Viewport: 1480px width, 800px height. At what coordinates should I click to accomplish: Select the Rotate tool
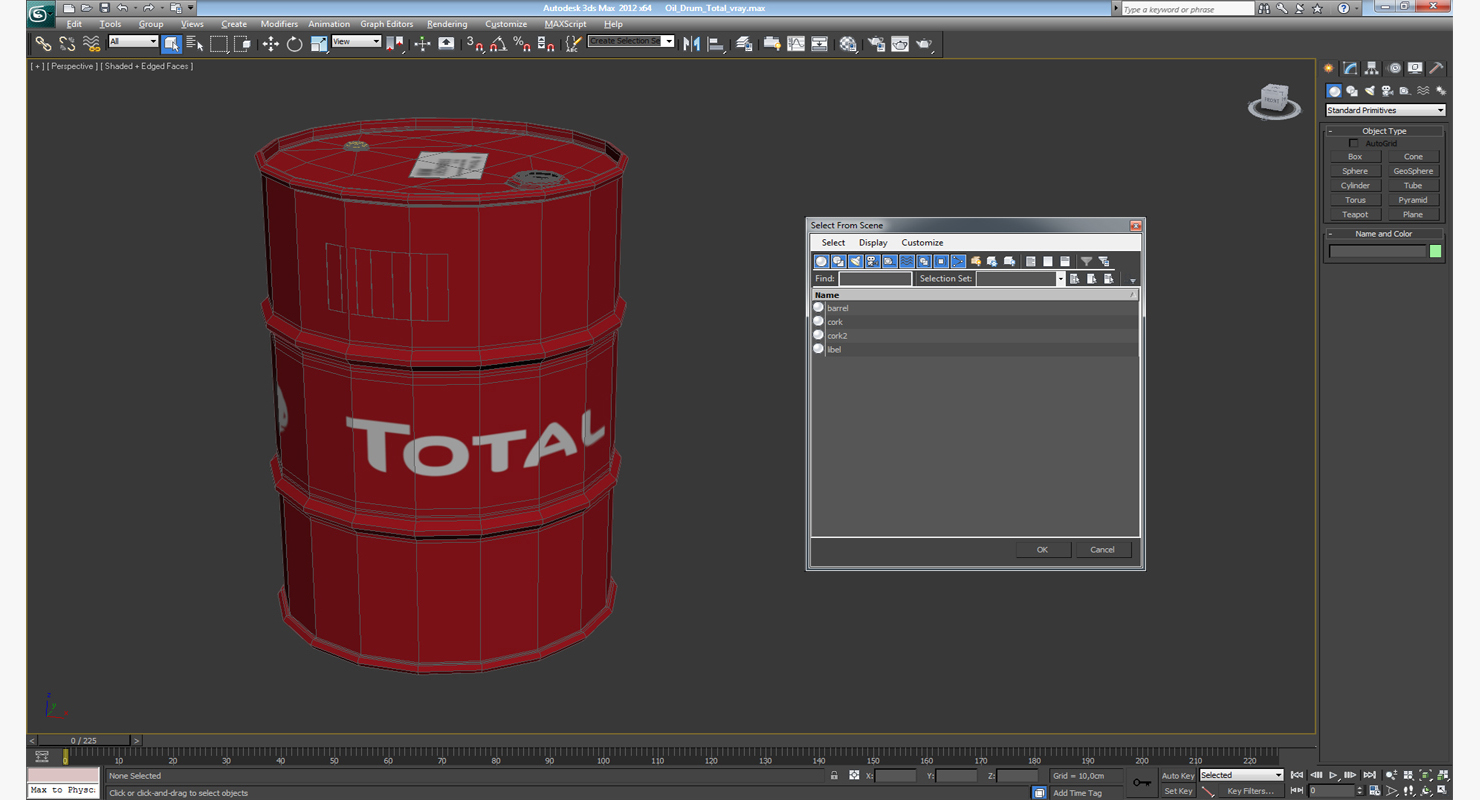(x=294, y=44)
